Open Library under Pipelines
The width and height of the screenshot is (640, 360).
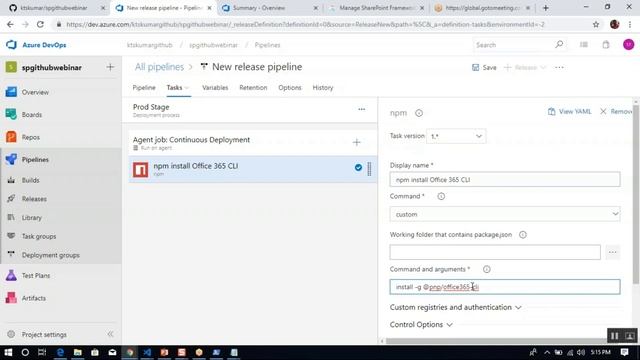[x=32, y=218]
